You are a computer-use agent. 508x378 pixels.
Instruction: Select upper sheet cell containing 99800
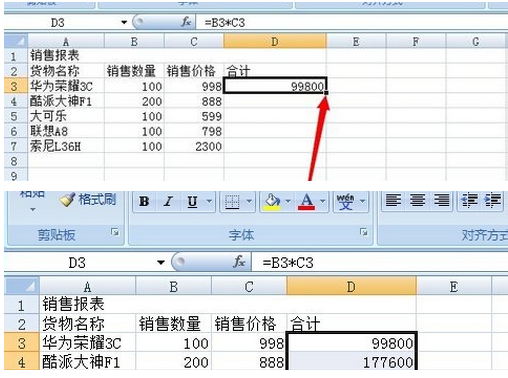coord(275,86)
